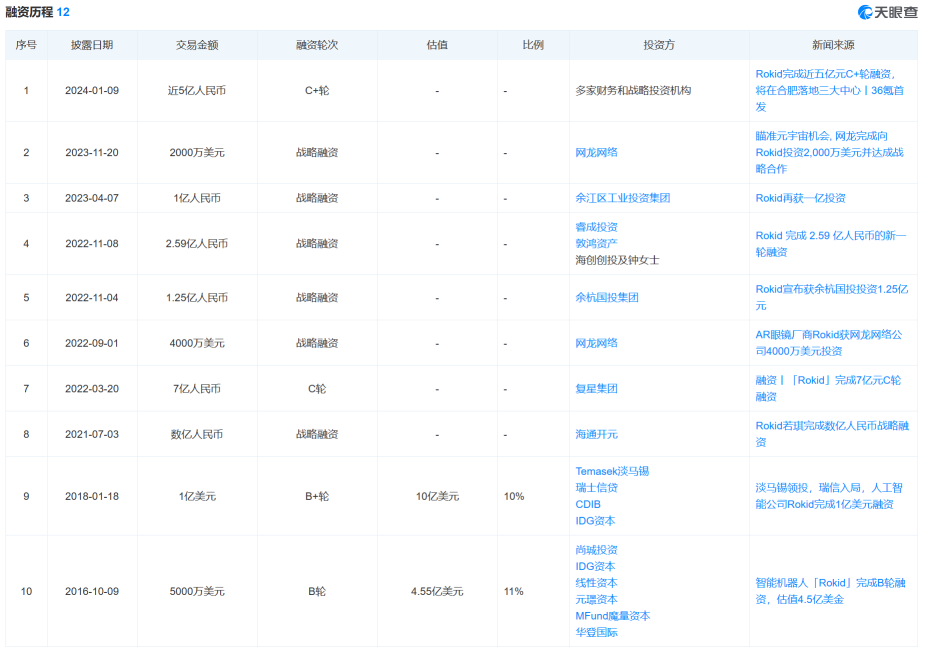Select the date cell 2024-01-09
Viewport: 926px width, 650px height.
click(x=92, y=90)
